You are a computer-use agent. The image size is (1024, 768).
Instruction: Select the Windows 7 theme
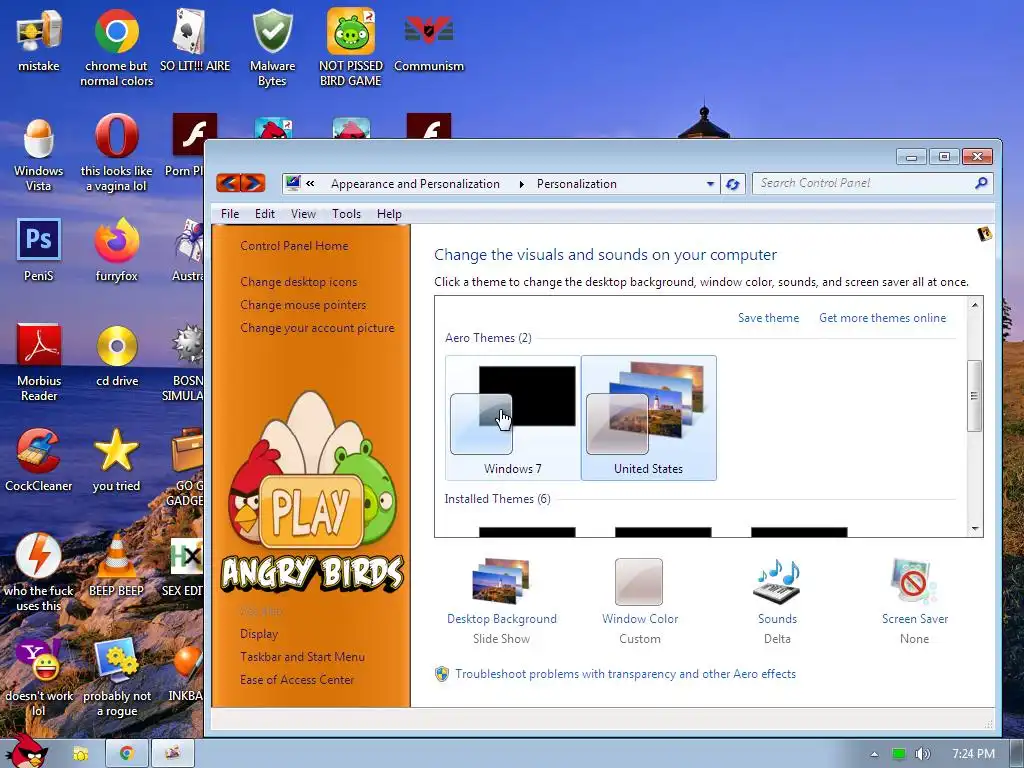513,418
